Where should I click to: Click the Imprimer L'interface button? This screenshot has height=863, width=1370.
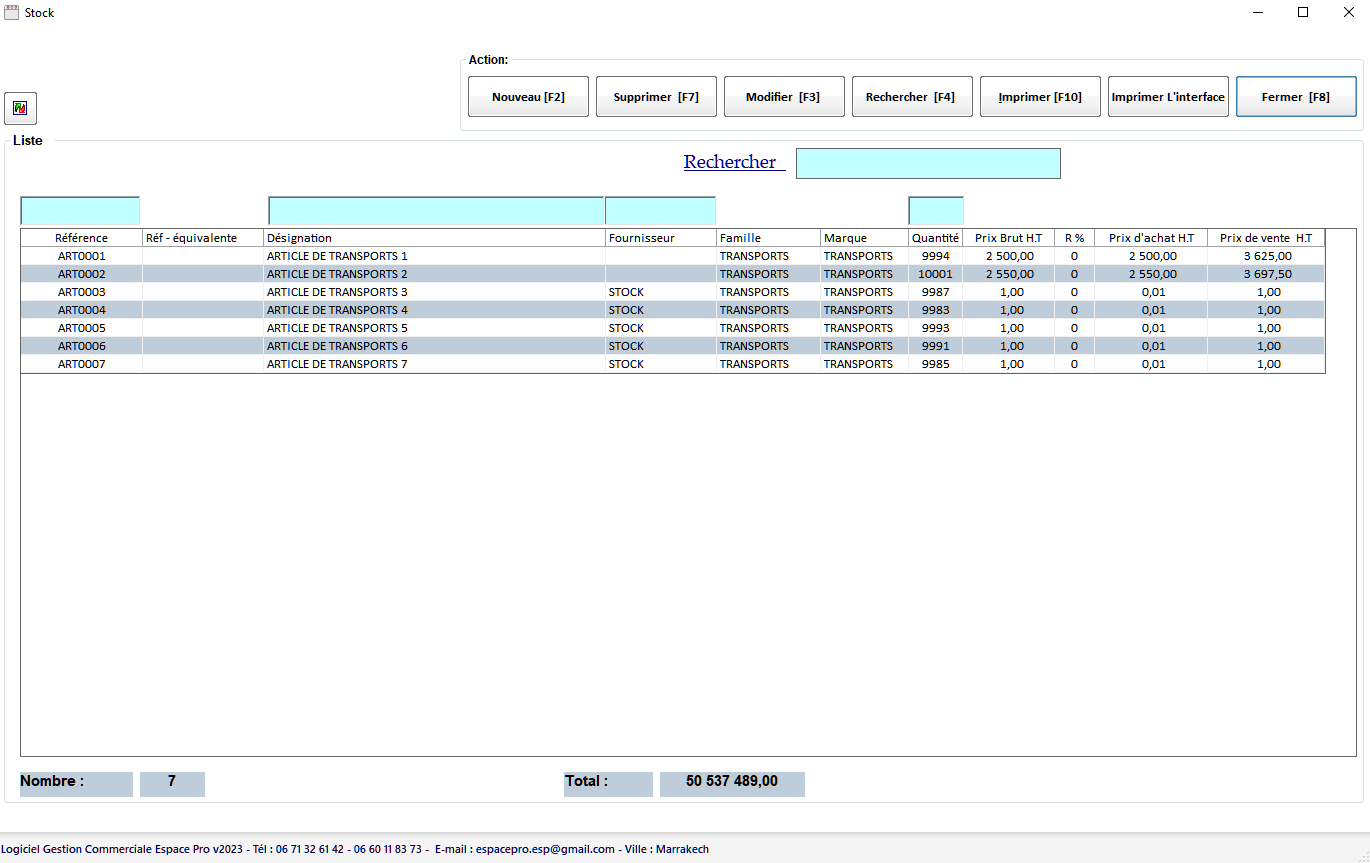coord(1168,97)
